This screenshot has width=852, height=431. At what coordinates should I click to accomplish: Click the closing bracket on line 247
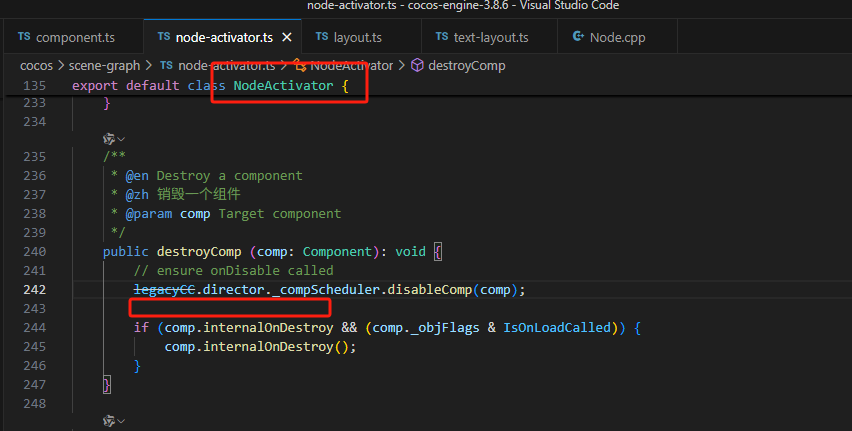point(106,385)
